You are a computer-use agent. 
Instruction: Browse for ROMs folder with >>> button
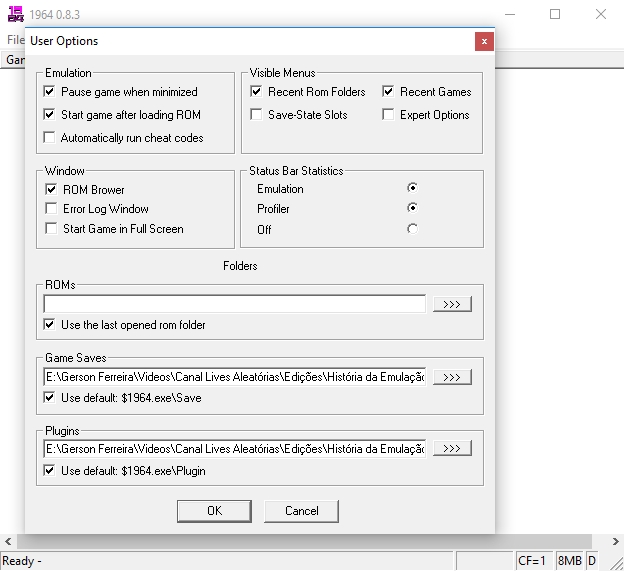452,304
